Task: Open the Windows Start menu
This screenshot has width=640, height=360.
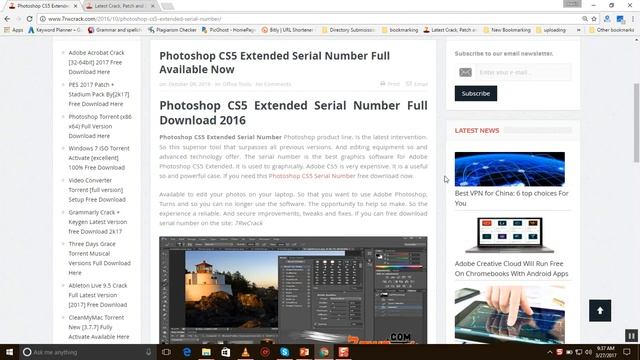Action: pyautogui.click(x=9, y=352)
